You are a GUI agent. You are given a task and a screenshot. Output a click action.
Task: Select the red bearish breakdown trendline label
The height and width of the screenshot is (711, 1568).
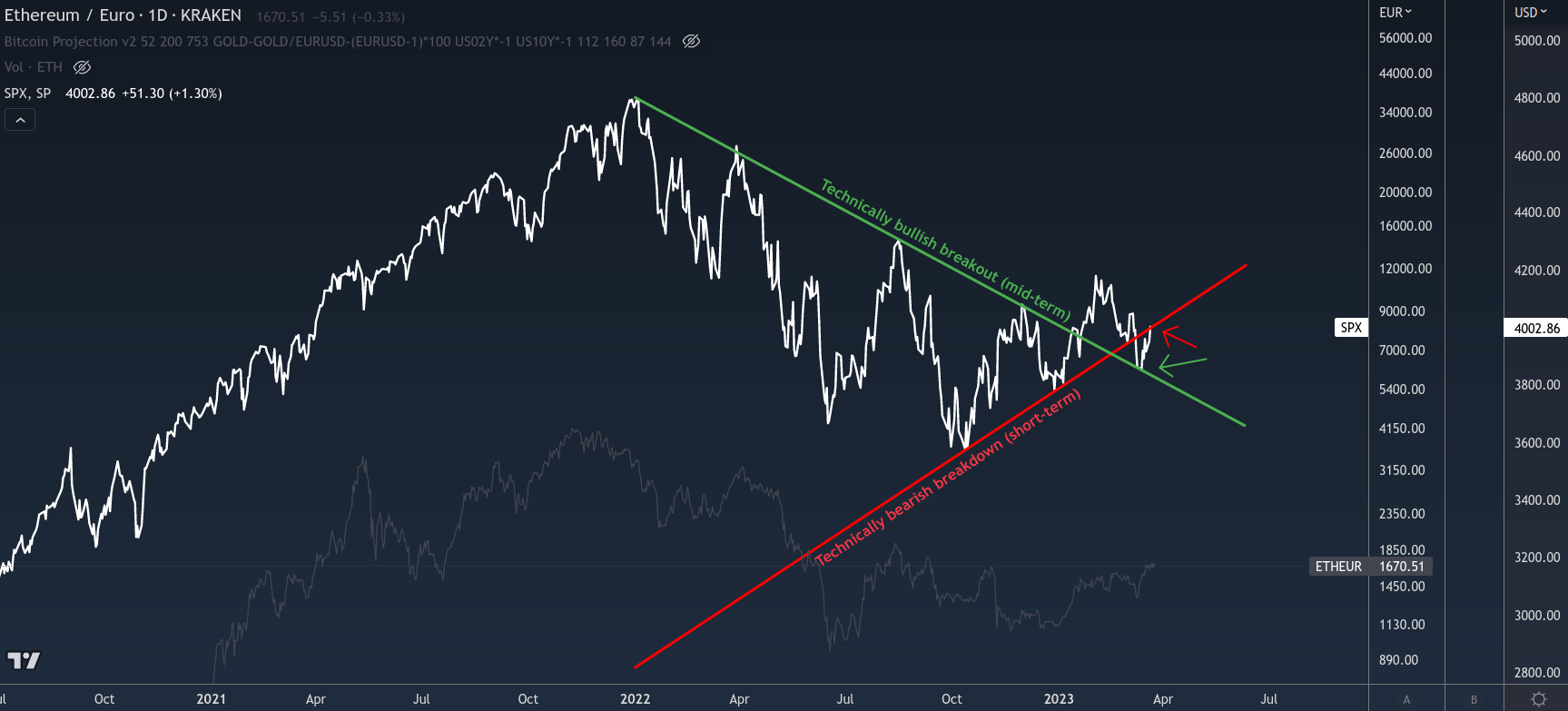[x=949, y=477]
